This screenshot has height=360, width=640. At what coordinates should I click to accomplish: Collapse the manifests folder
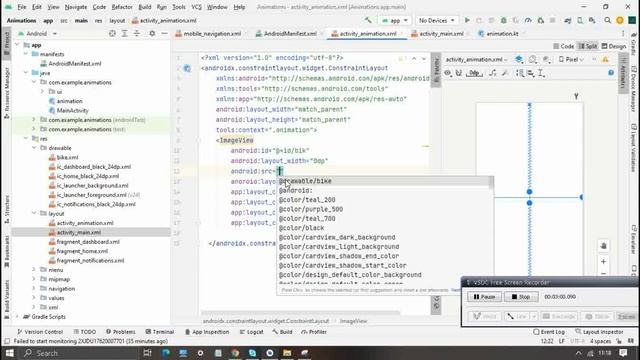point(26,54)
